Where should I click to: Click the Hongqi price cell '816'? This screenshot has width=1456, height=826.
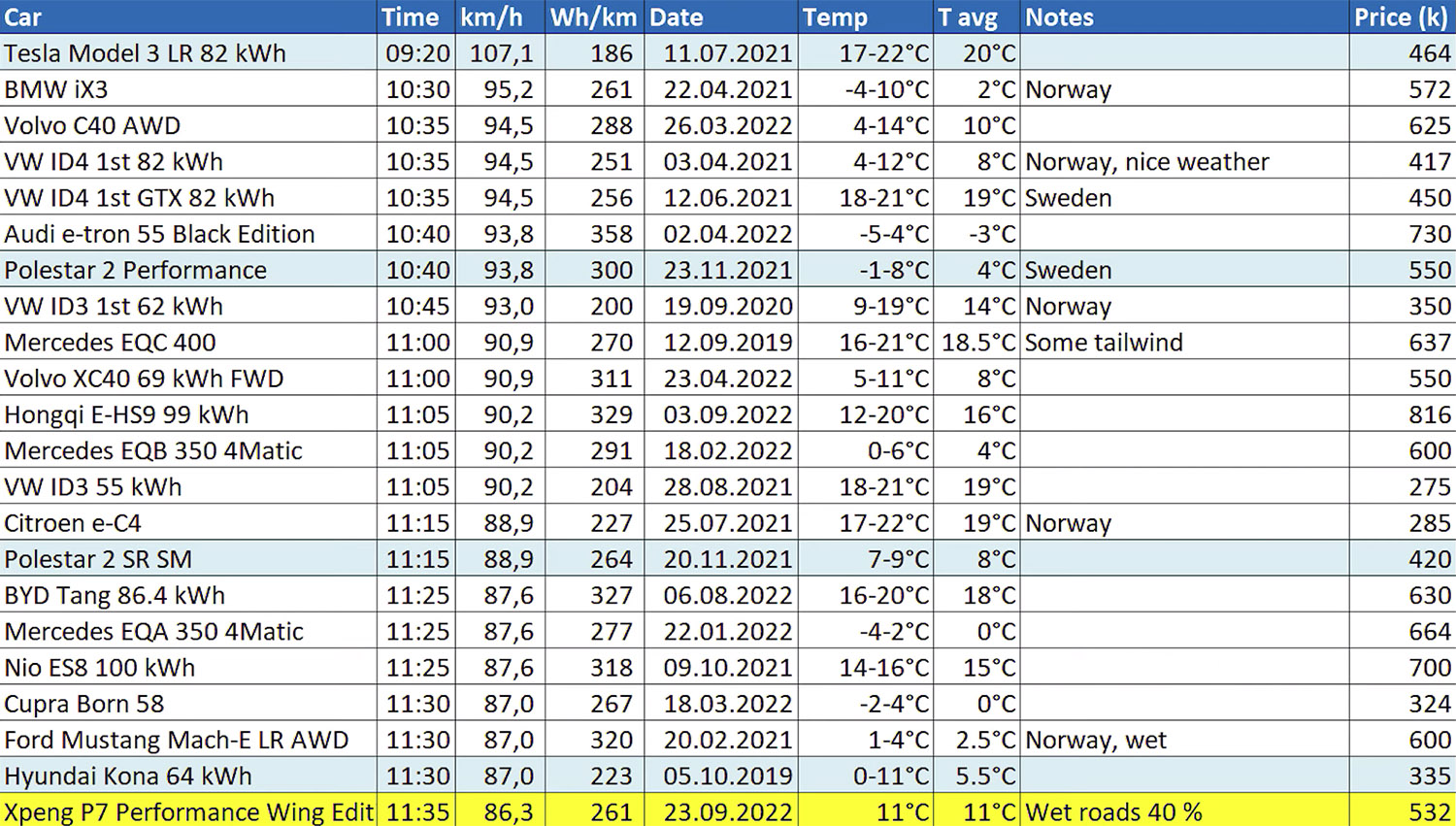click(1404, 413)
